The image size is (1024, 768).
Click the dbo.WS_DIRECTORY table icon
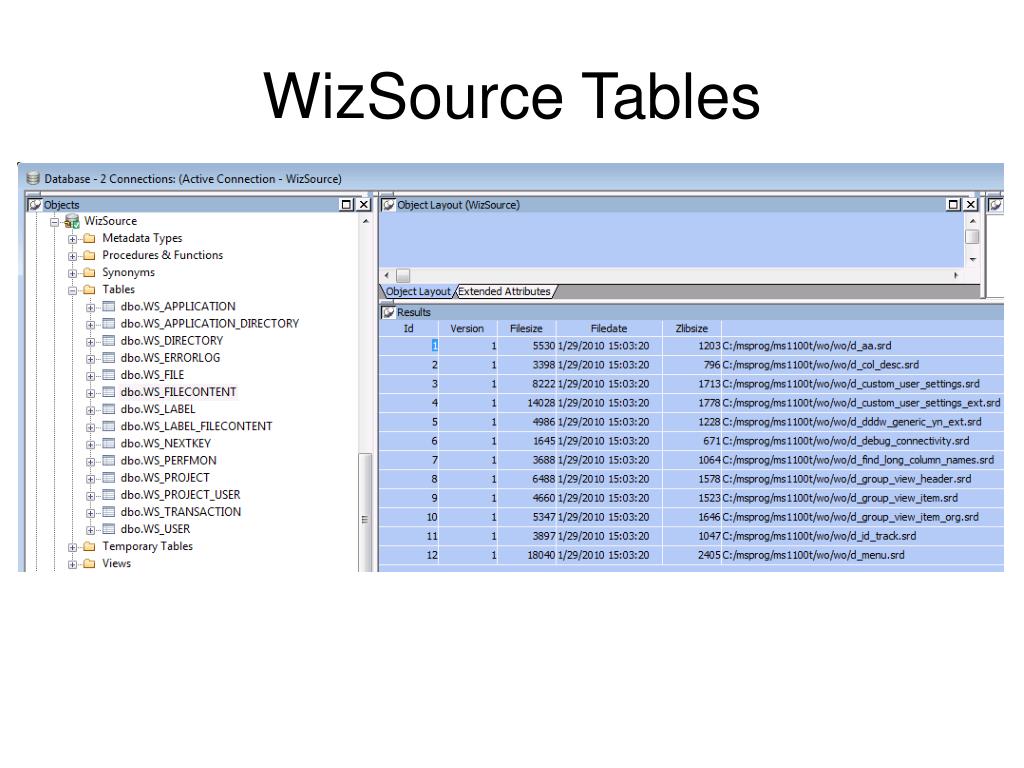pyautogui.click(x=108, y=341)
